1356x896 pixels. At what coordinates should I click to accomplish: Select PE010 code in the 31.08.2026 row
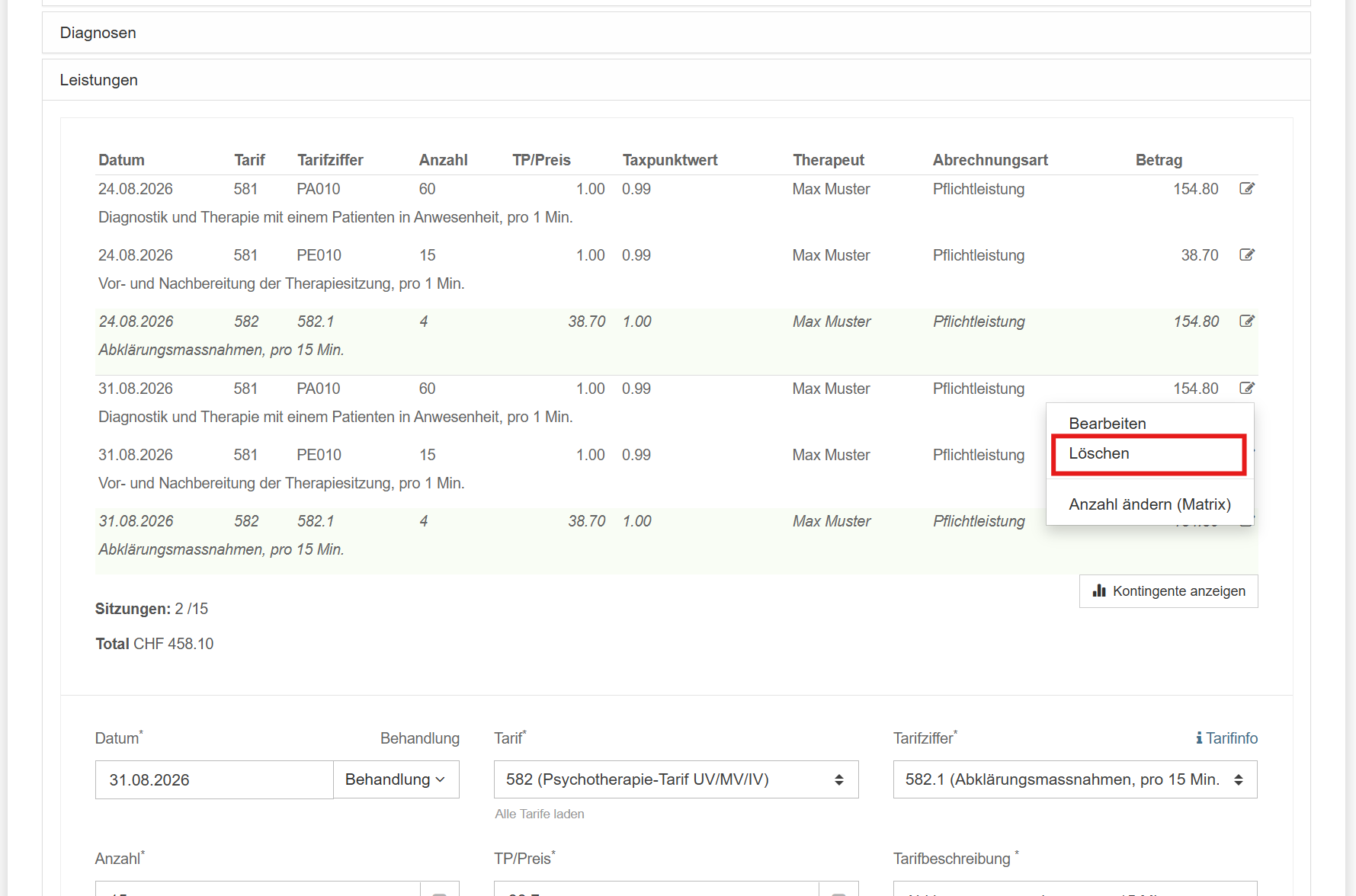pos(319,455)
